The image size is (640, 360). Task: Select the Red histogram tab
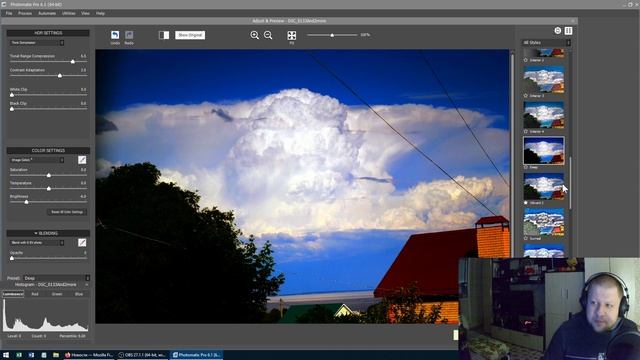tap(35, 294)
